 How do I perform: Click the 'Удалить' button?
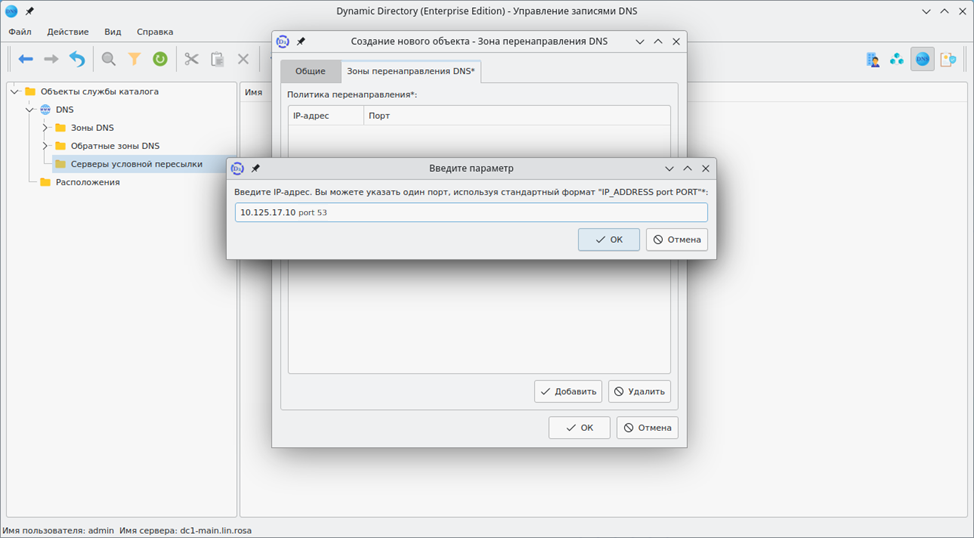point(639,391)
